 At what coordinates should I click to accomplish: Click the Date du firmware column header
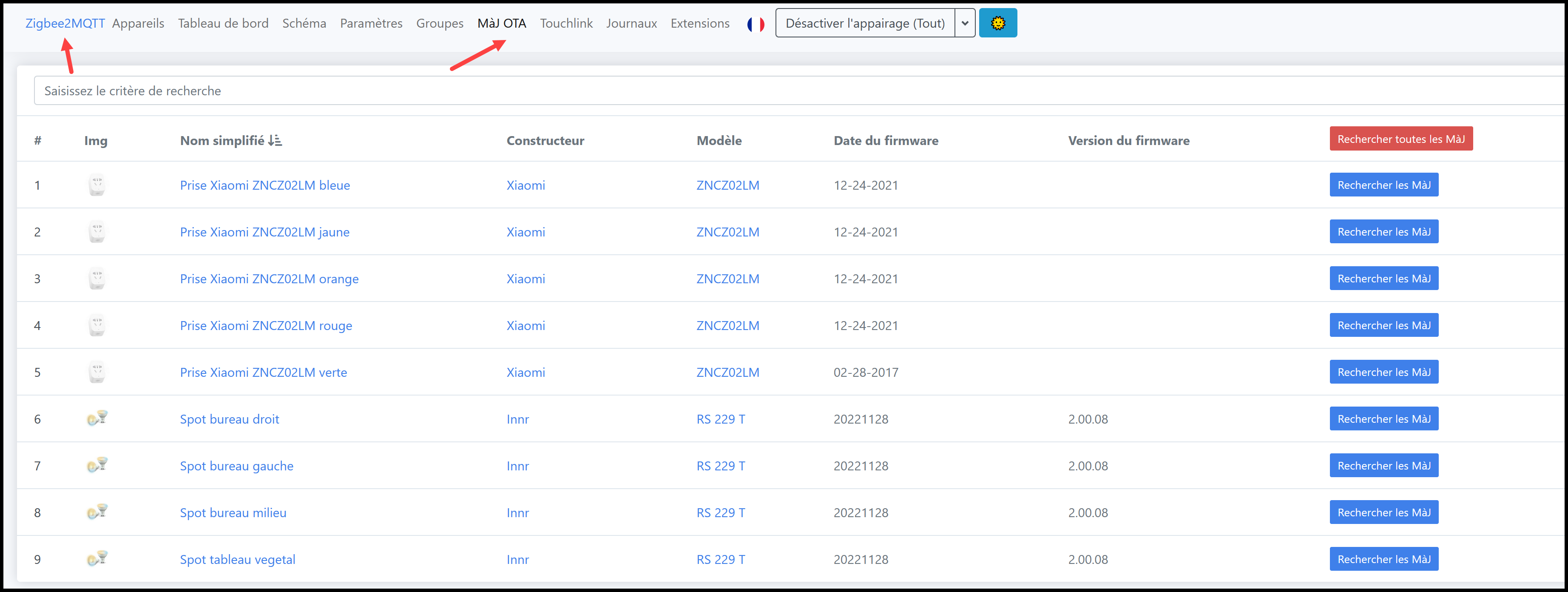[x=886, y=141]
